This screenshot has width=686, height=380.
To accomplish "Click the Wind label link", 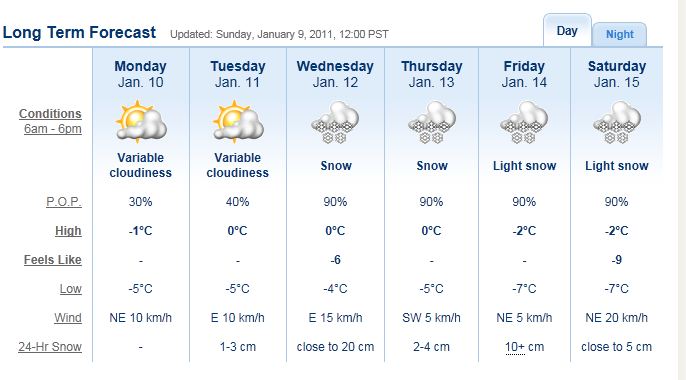I will (68, 317).
